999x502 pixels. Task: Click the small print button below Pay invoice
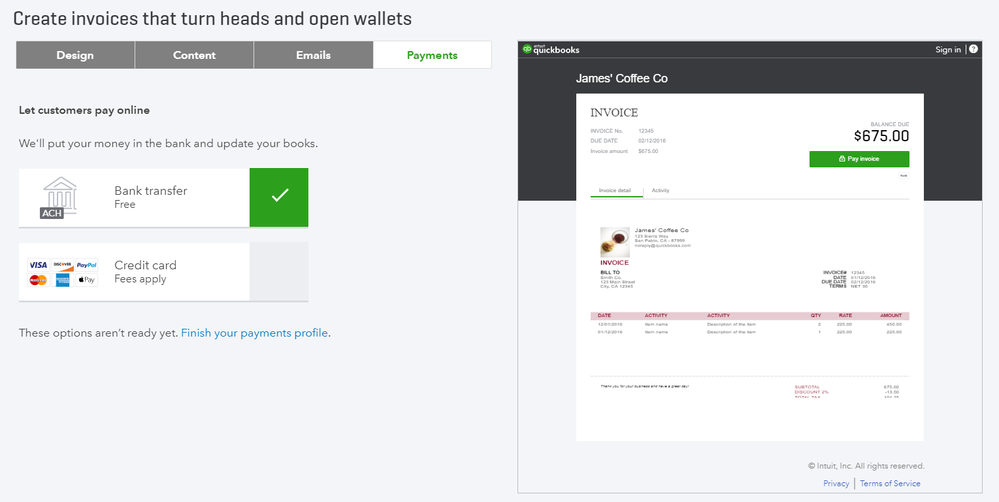[903, 175]
